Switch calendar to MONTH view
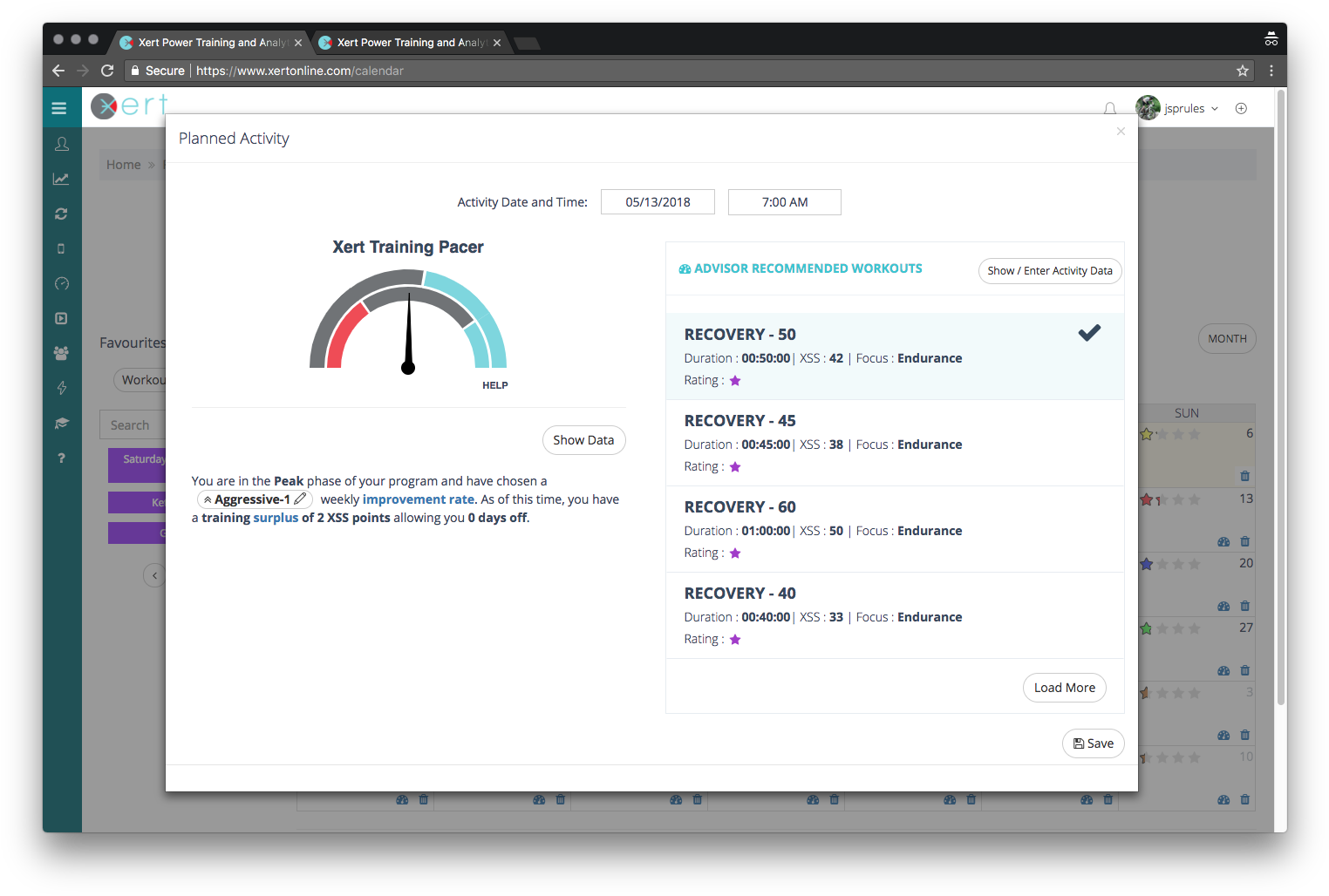This screenshot has height=896, width=1329. click(1227, 339)
